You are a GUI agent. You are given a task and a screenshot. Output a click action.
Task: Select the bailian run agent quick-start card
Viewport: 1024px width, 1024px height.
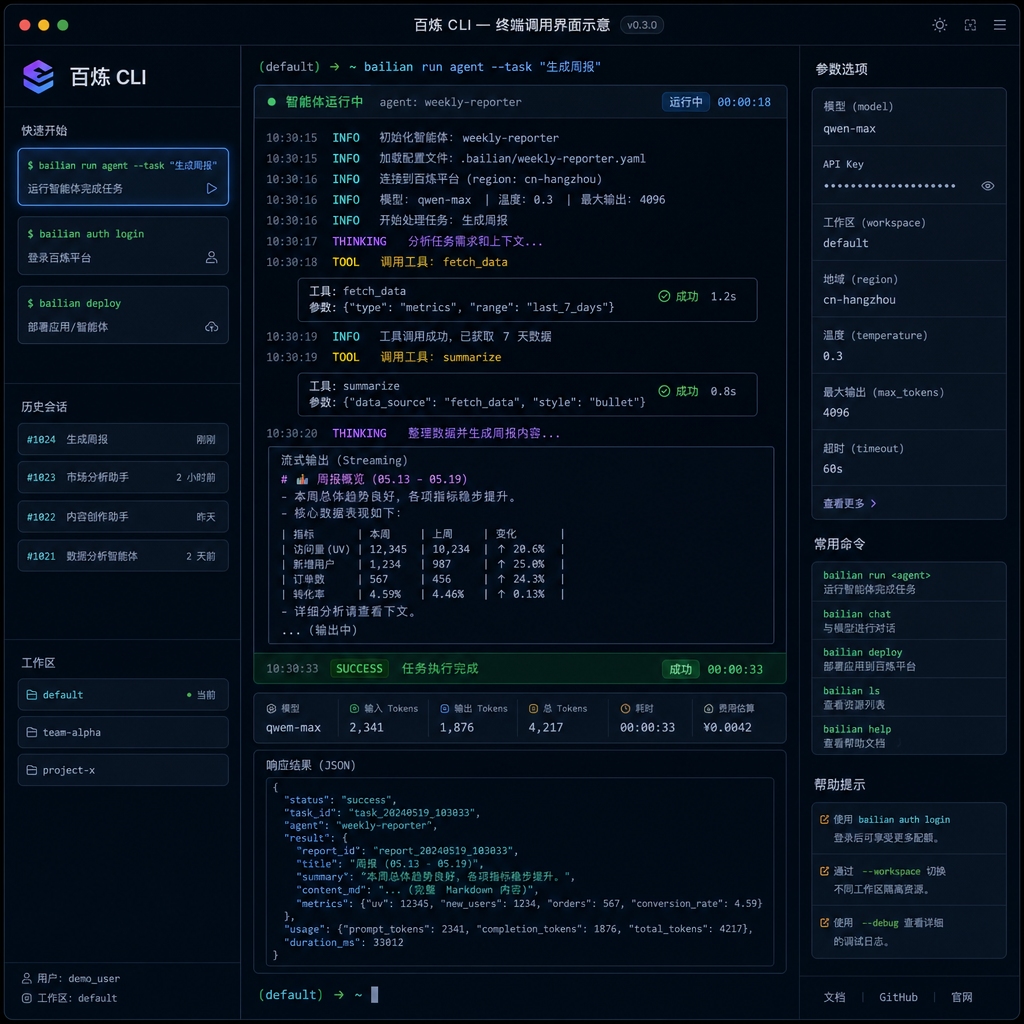(x=123, y=177)
